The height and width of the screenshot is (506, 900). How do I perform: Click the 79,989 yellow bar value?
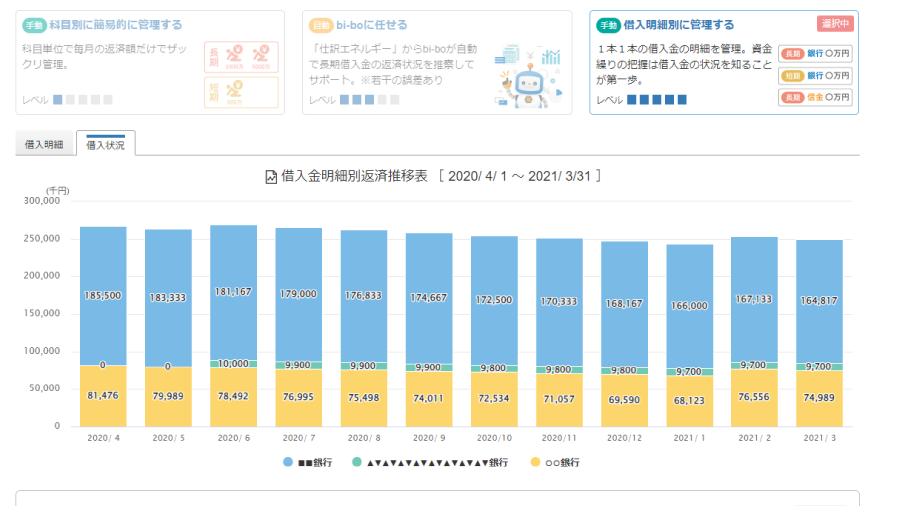[x=168, y=396]
